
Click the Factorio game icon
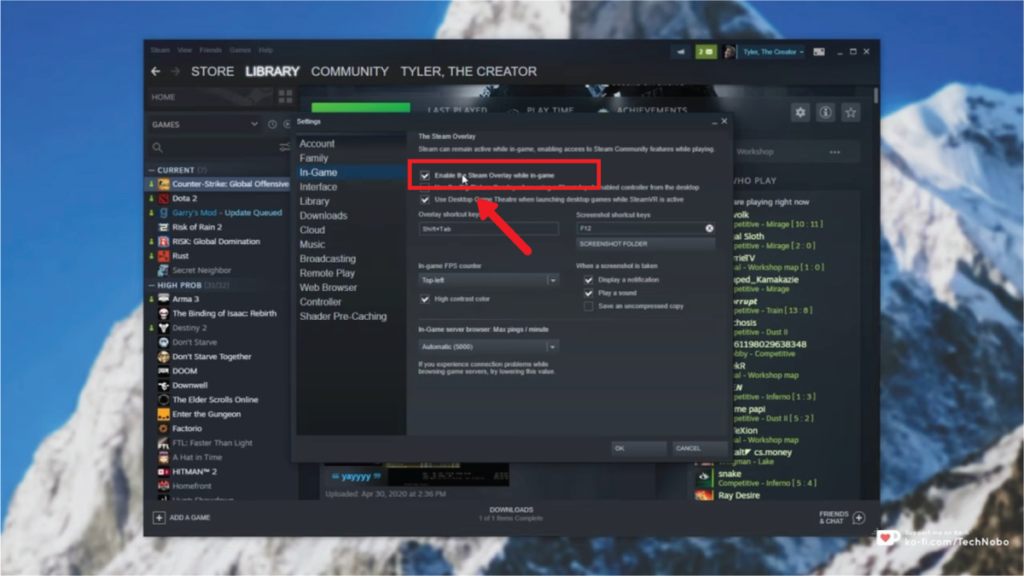click(x=163, y=428)
